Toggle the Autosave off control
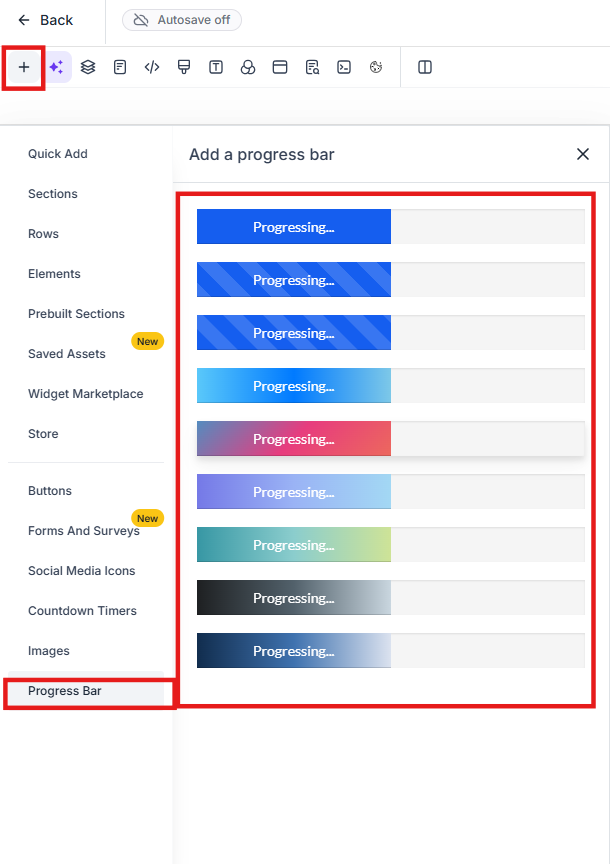The height and width of the screenshot is (864, 610). tap(182, 20)
